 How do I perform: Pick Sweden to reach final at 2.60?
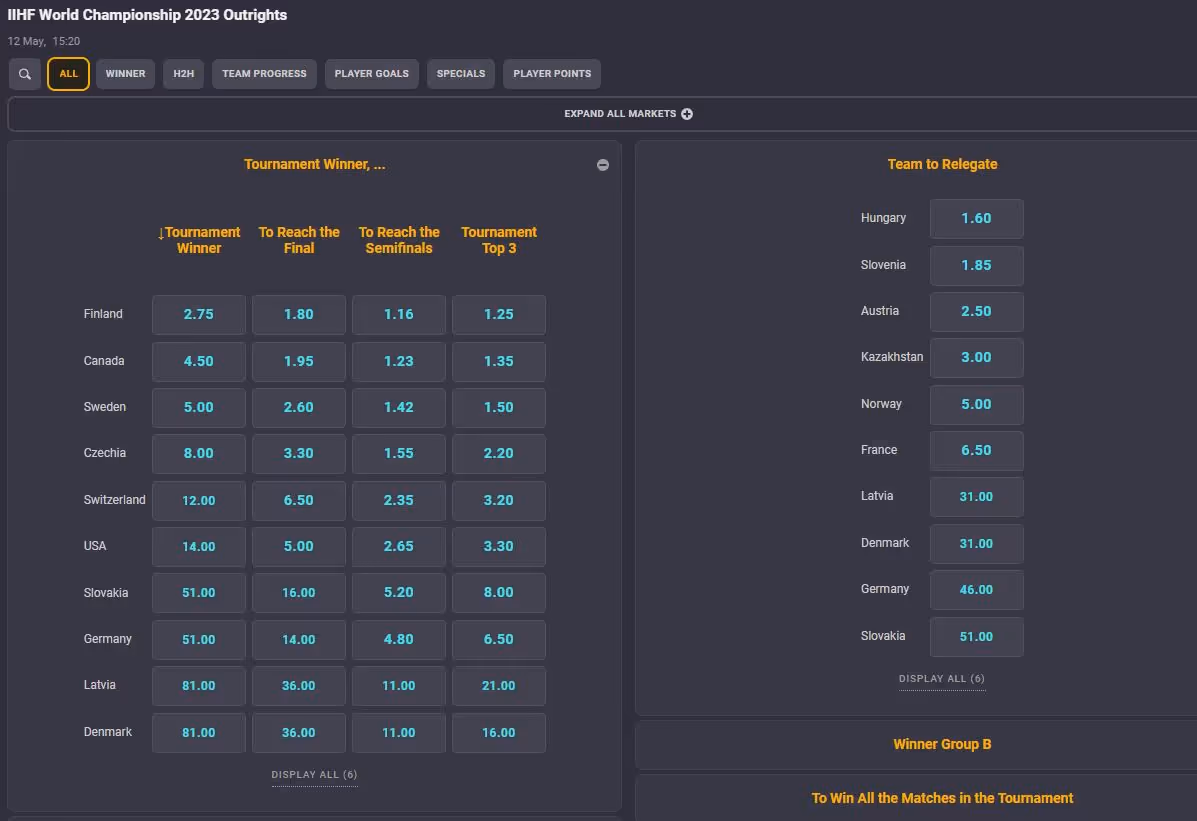(298, 408)
